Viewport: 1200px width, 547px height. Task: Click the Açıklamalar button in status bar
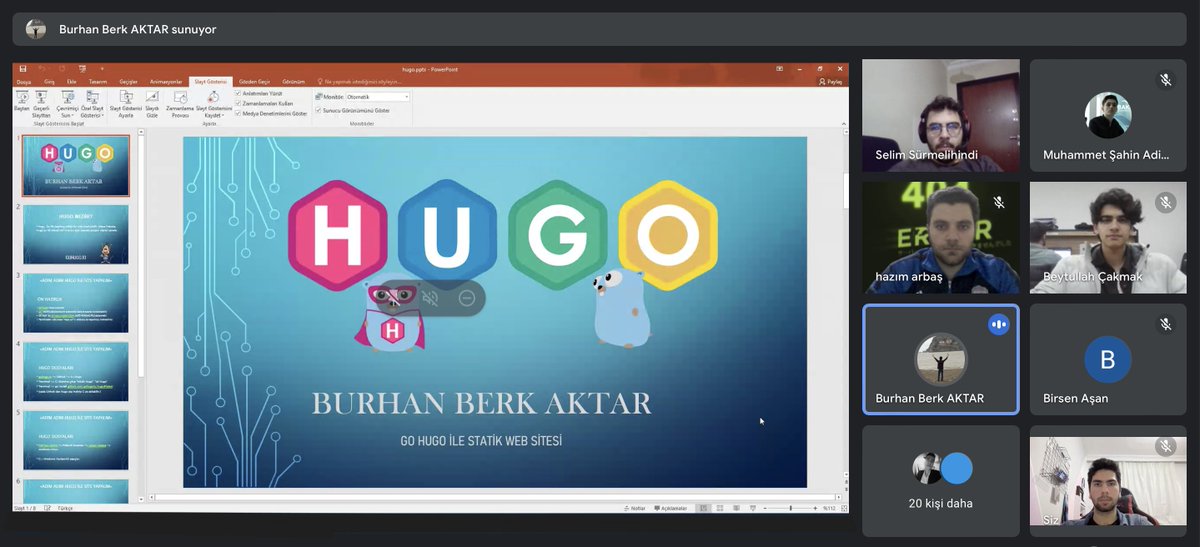671,508
